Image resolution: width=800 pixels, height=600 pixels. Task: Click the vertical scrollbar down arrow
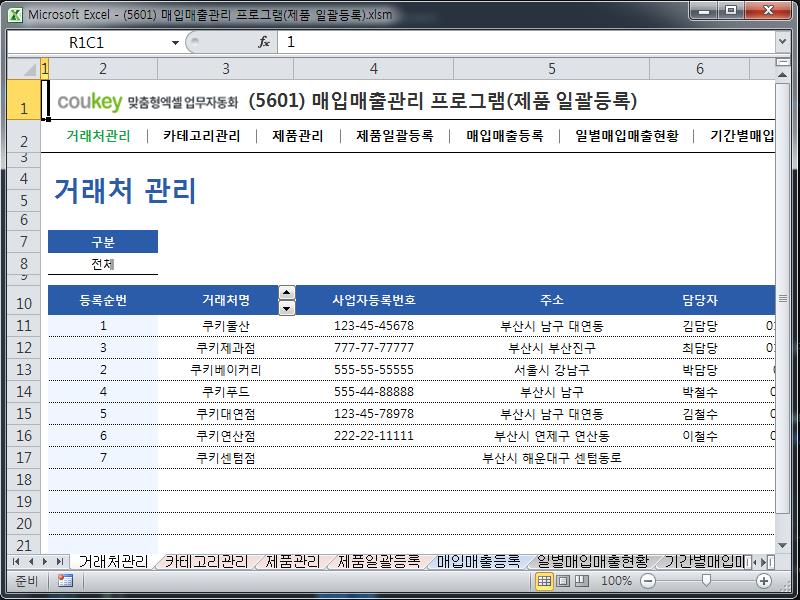[x=782, y=546]
